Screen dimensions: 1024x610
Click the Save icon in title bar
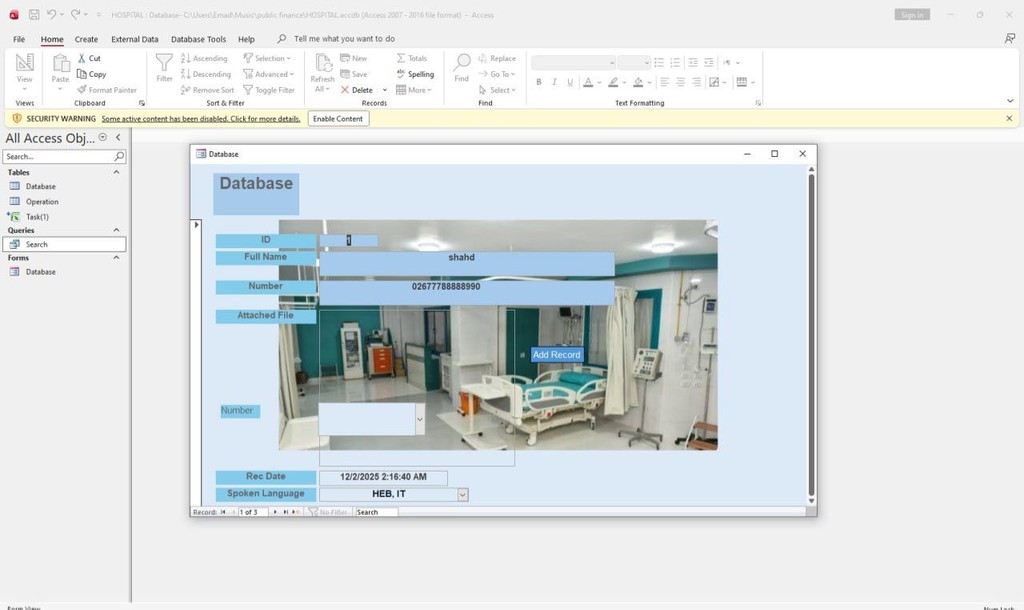(34, 14)
